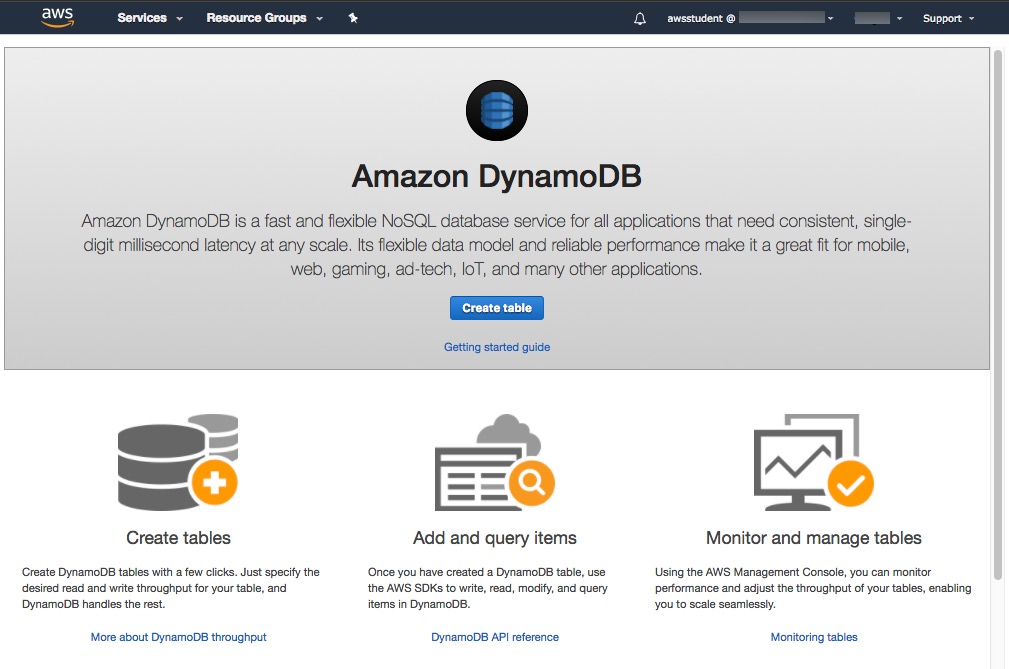Click the DynamoDB database logo icon
1009x669 pixels.
pyautogui.click(x=496, y=111)
